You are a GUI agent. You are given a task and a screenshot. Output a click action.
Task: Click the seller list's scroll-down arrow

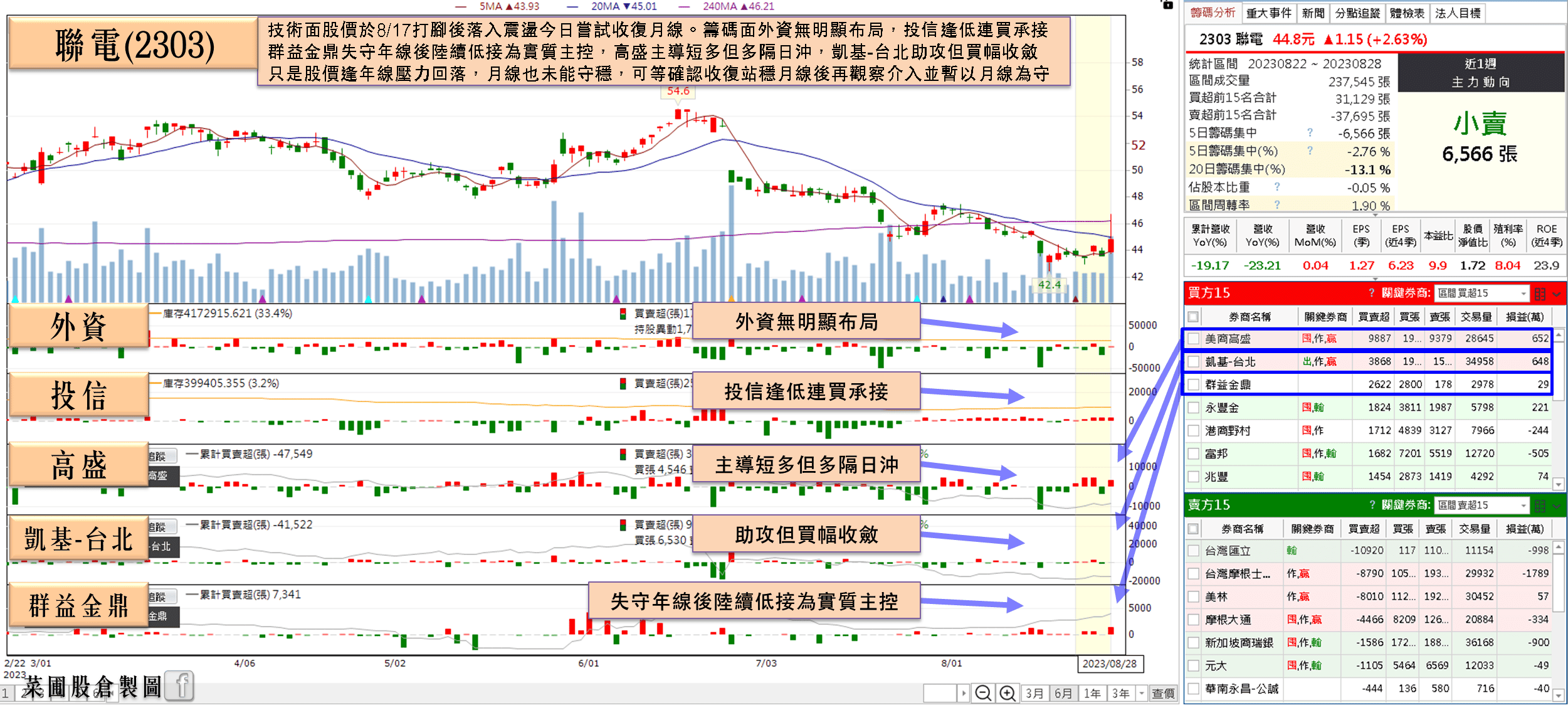(x=1559, y=695)
